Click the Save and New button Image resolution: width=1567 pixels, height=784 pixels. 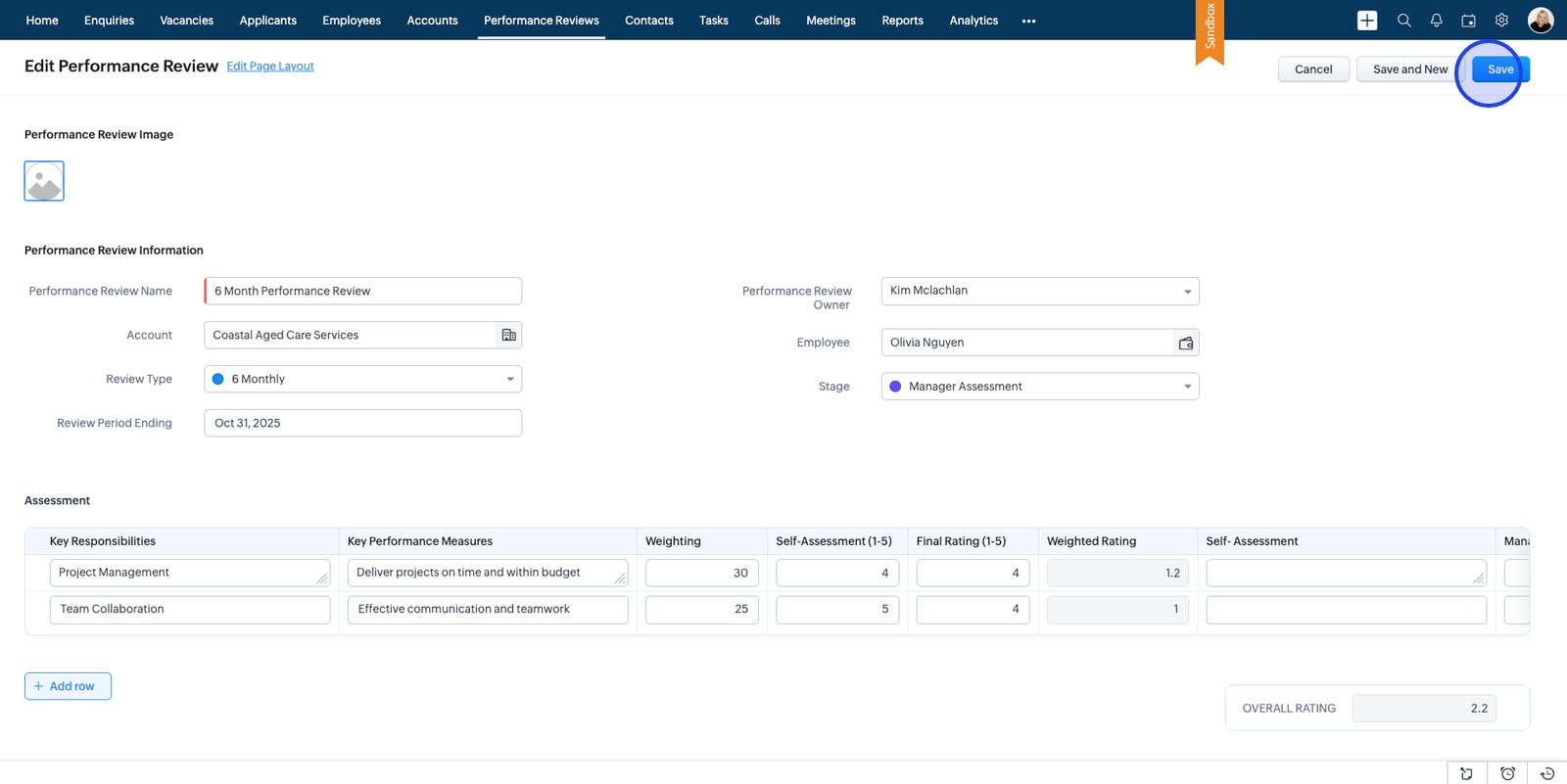pyautogui.click(x=1409, y=69)
